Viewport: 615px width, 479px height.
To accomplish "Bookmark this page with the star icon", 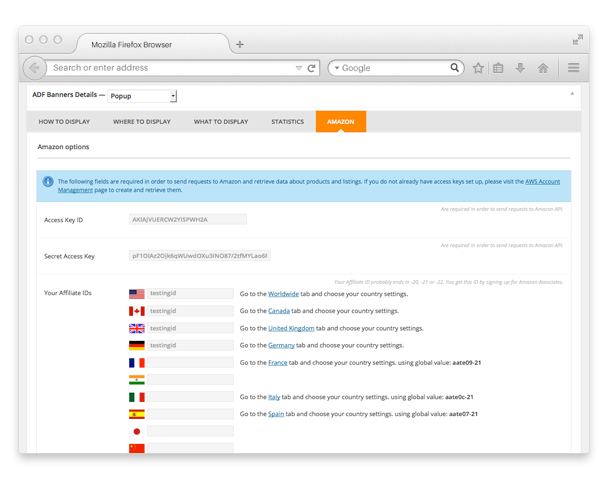I will tap(478, 68).
